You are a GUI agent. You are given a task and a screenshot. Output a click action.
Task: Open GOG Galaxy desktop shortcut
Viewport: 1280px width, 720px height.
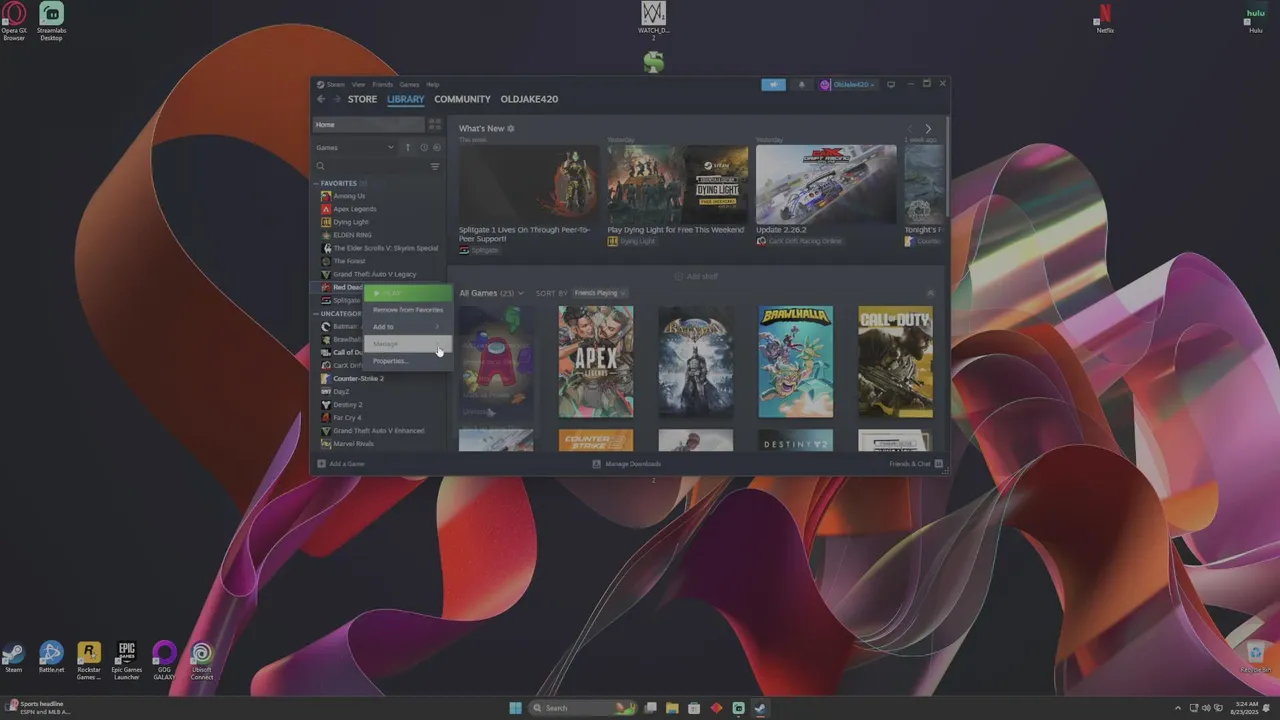click(164, 660)
